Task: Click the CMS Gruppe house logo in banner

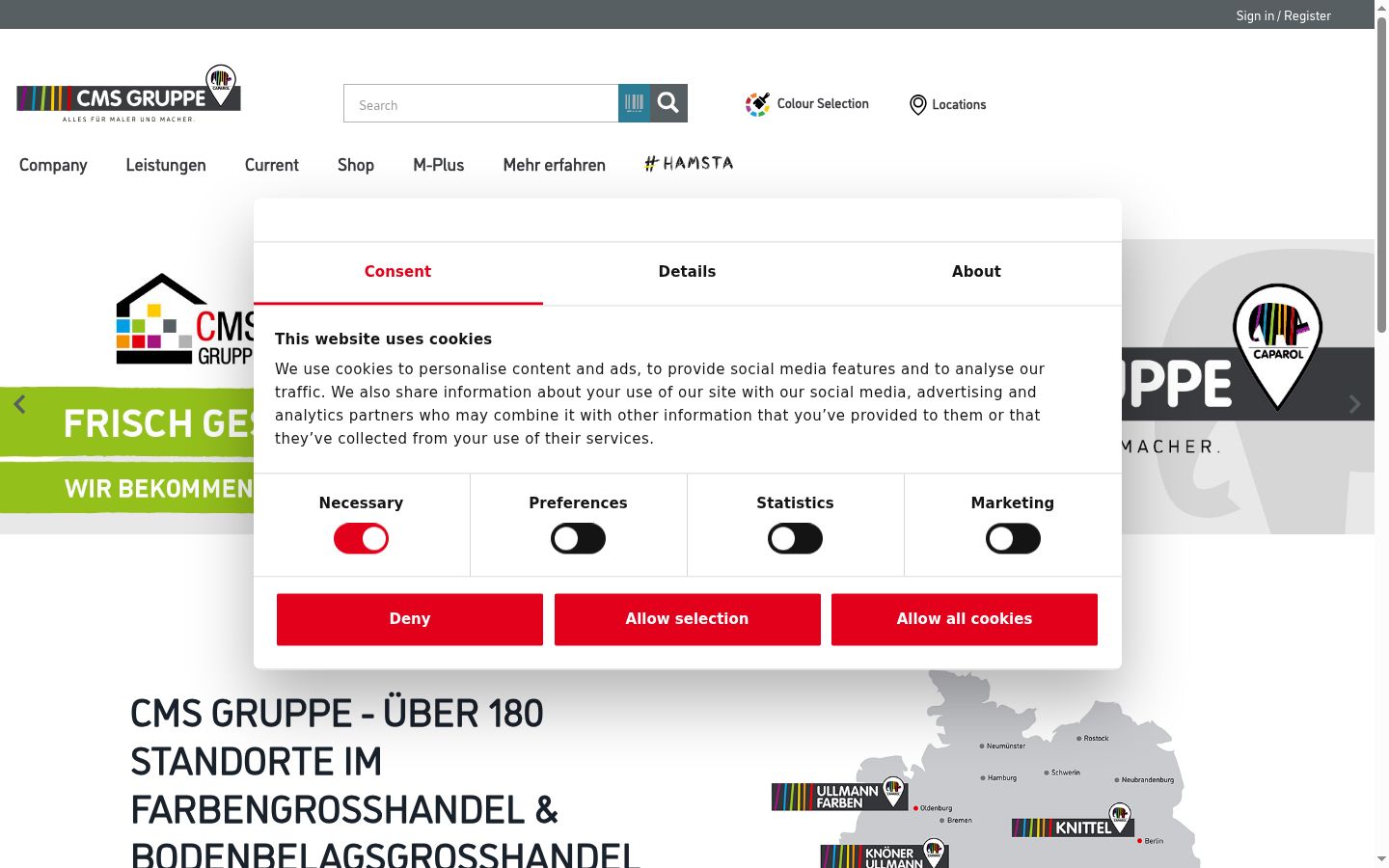Action: (184, 320)
